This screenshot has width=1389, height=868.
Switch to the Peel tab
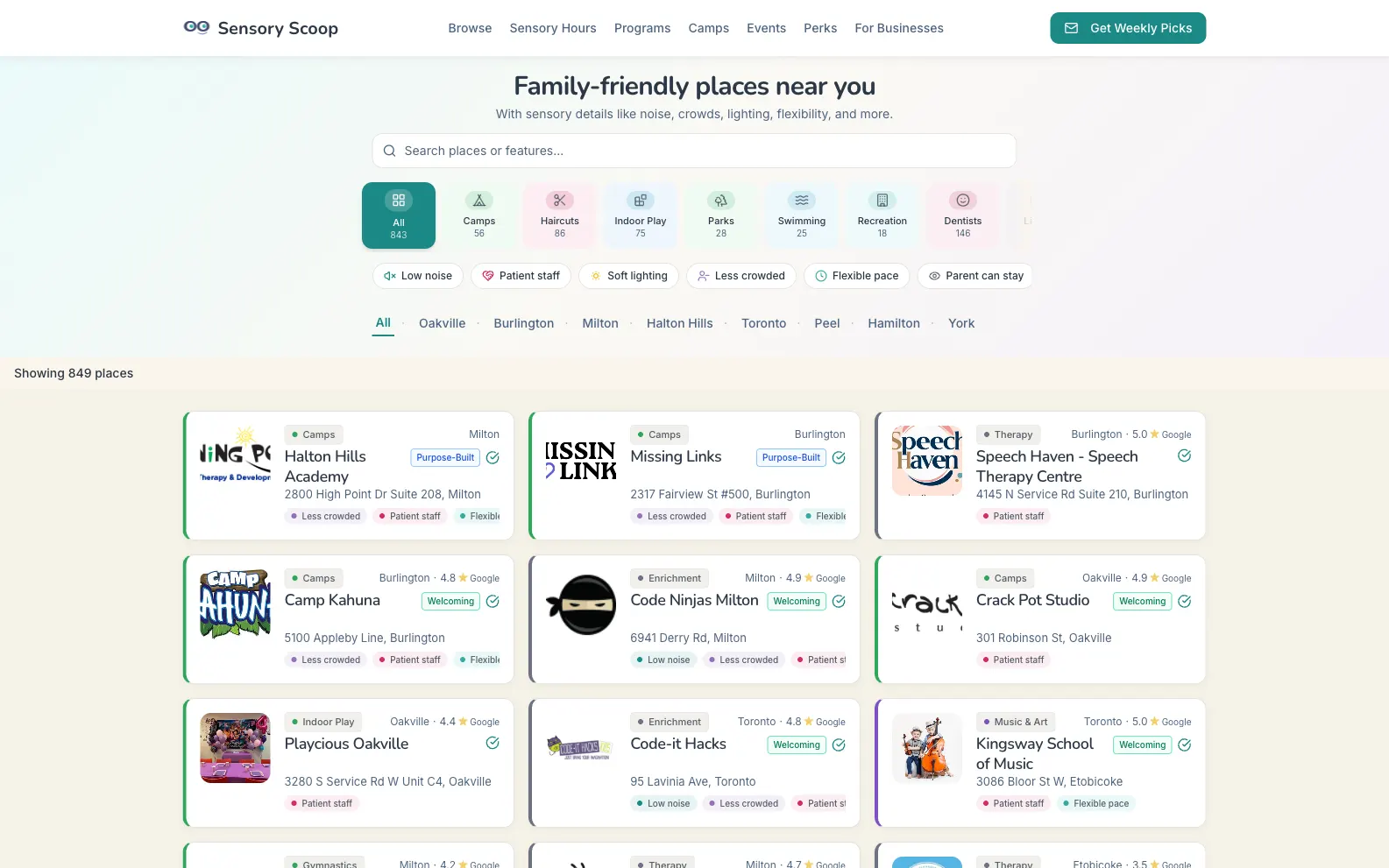pos(826,323)
